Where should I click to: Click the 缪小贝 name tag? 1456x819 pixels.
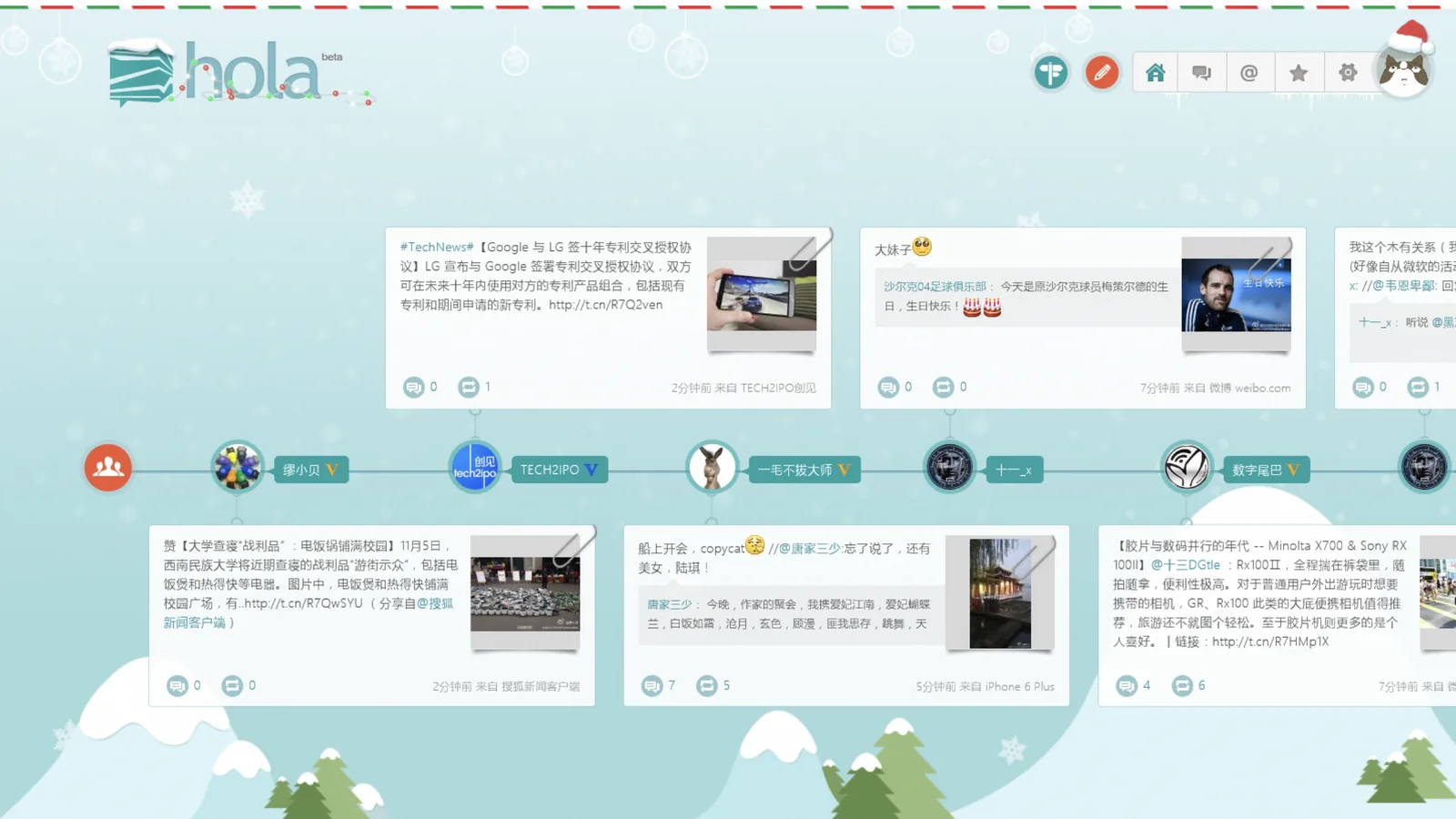(310, 470)
